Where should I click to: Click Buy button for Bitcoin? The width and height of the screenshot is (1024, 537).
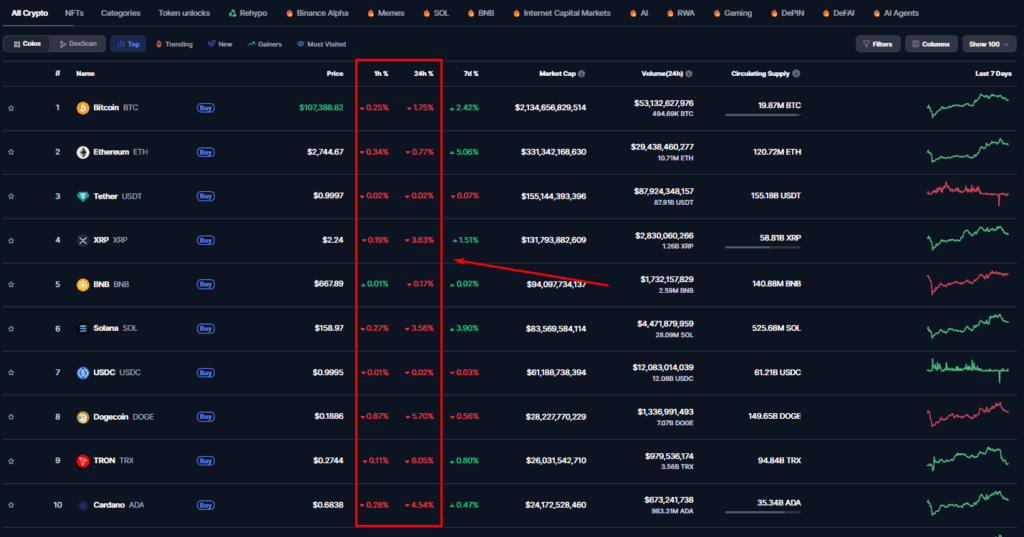tap(206, 108)
